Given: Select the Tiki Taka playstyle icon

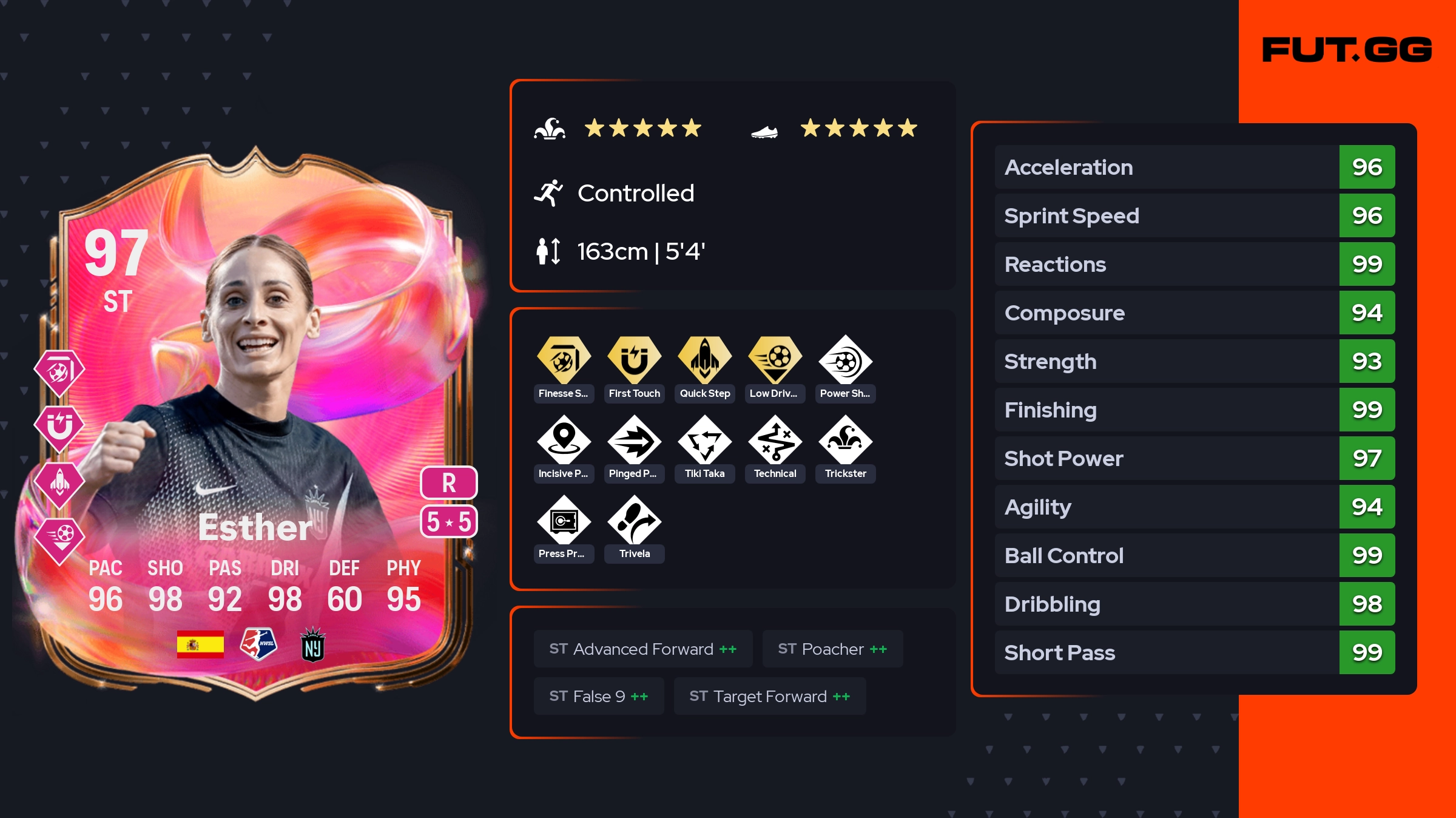Looking at the screenshot, I should [704, 441].
